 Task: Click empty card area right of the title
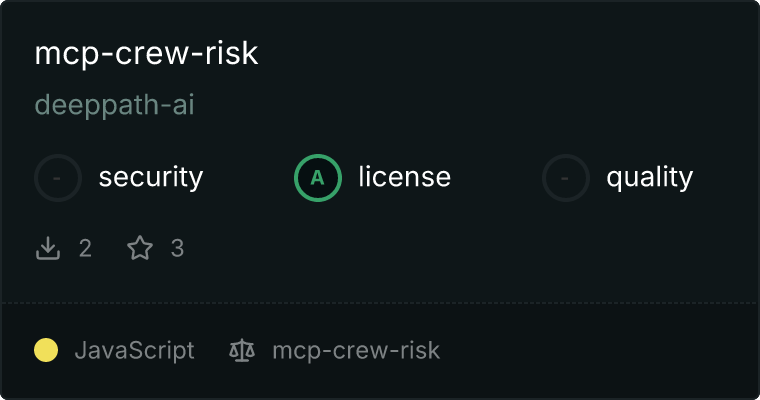point(500,54)
